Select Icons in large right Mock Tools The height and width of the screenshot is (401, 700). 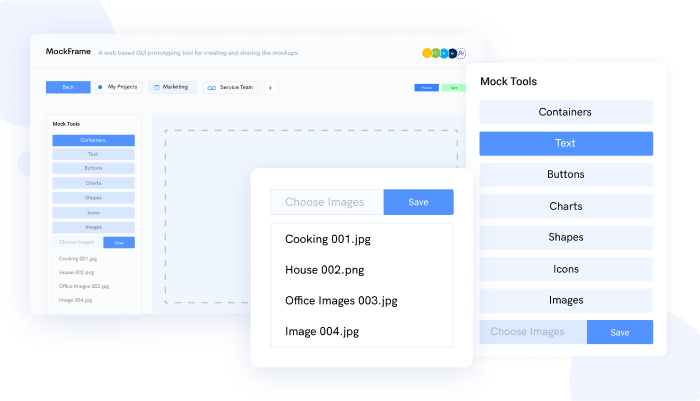[566, 269]
